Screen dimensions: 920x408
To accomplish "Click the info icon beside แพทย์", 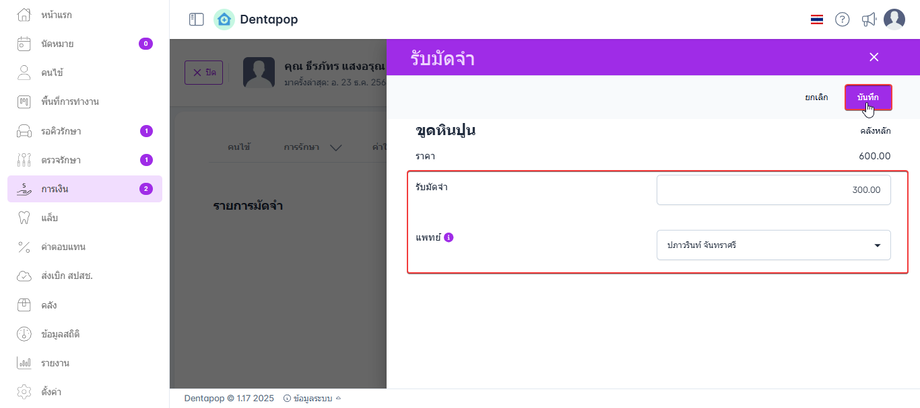I will (449, 238).
